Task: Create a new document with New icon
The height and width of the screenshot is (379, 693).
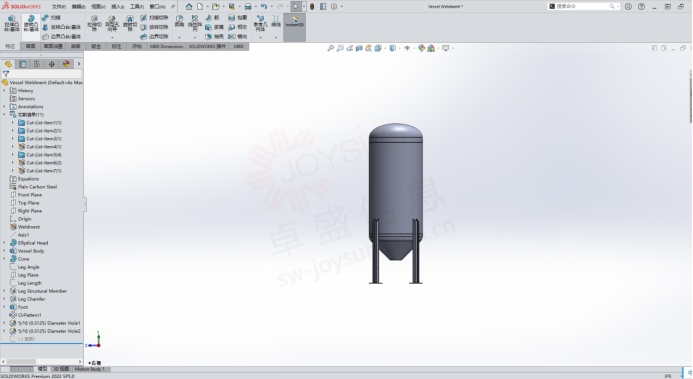Action: [200, 7]
